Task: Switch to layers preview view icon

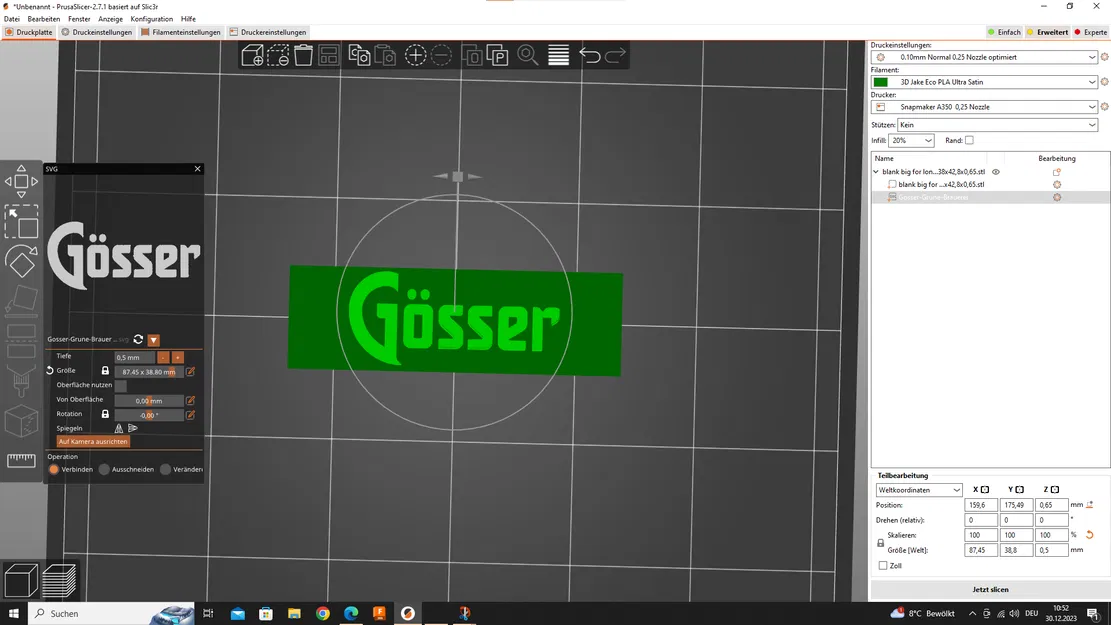Action: [60, 580]
